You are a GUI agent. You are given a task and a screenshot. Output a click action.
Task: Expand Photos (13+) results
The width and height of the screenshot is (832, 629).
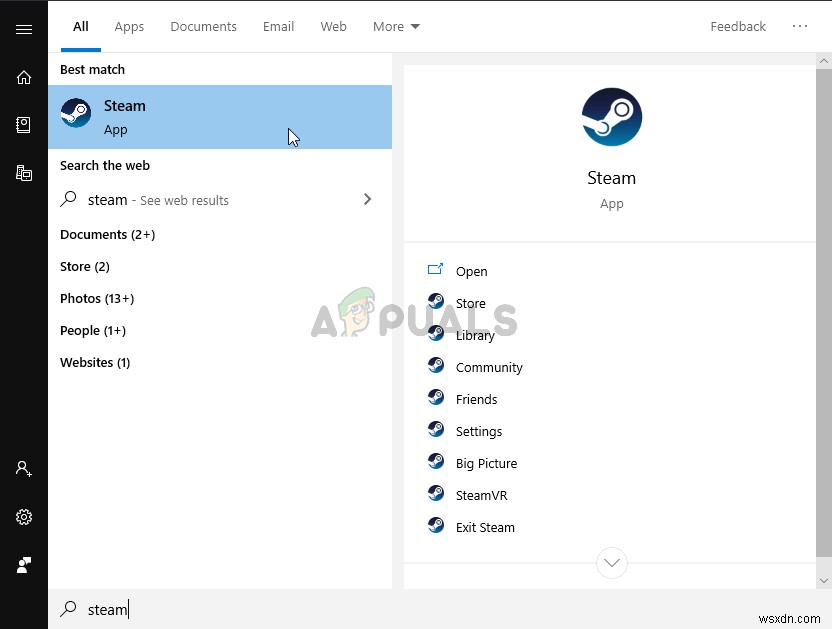(x=97, y=298)
